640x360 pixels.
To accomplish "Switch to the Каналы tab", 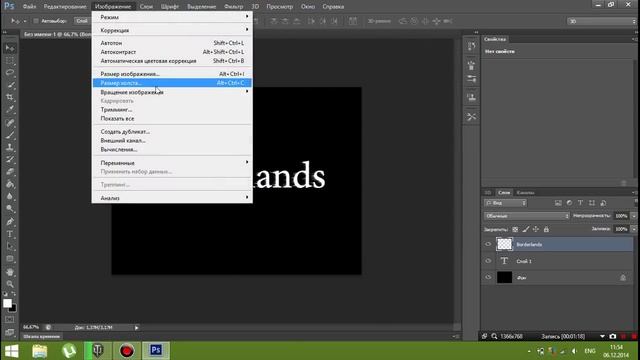I will (x=525, y=192).
